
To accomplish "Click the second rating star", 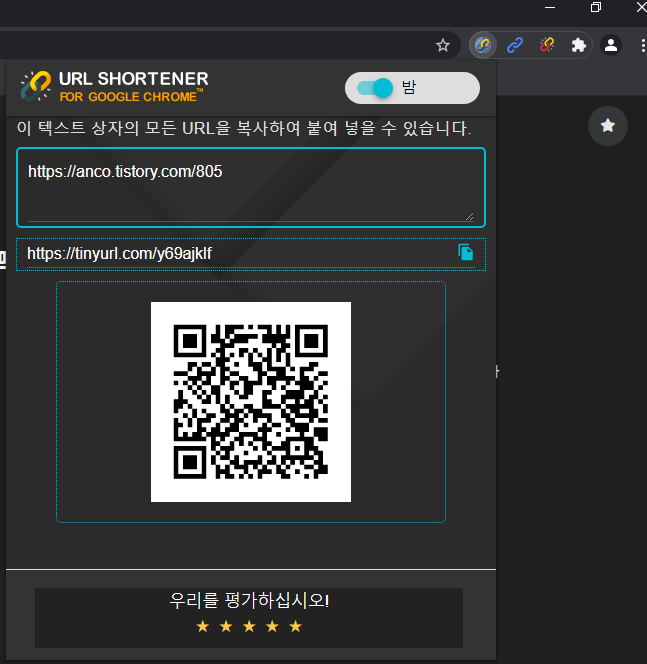I will [226, 626].
